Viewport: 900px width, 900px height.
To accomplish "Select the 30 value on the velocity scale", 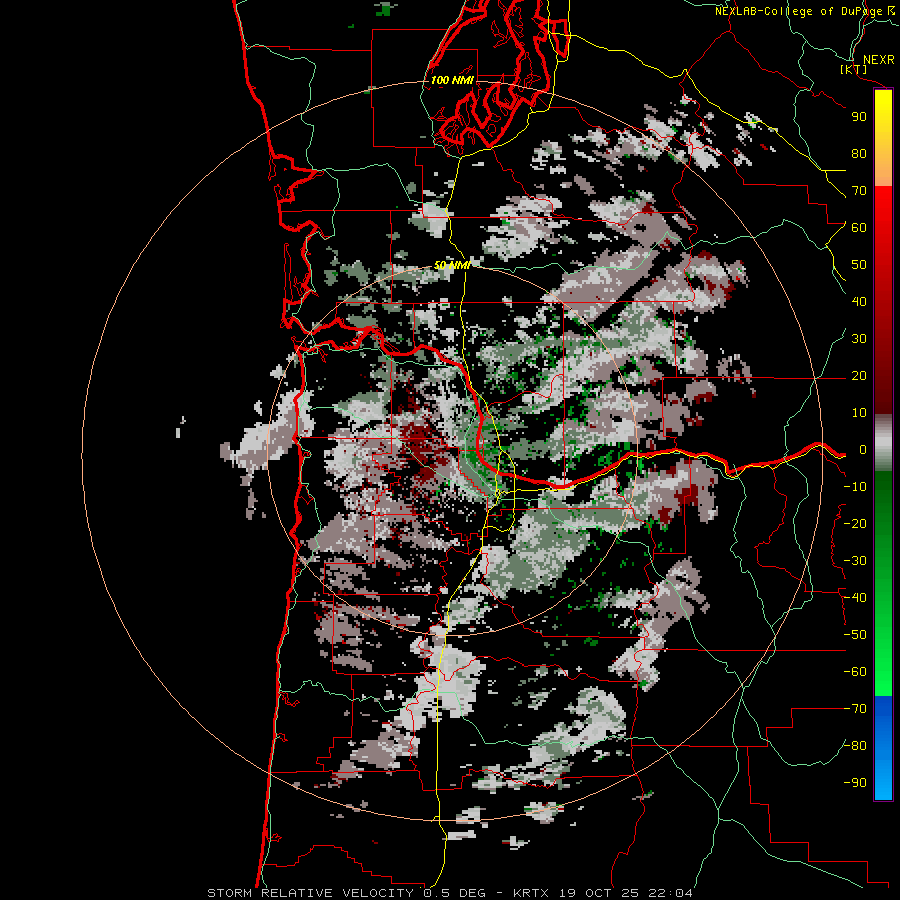I will pos(859,339).
